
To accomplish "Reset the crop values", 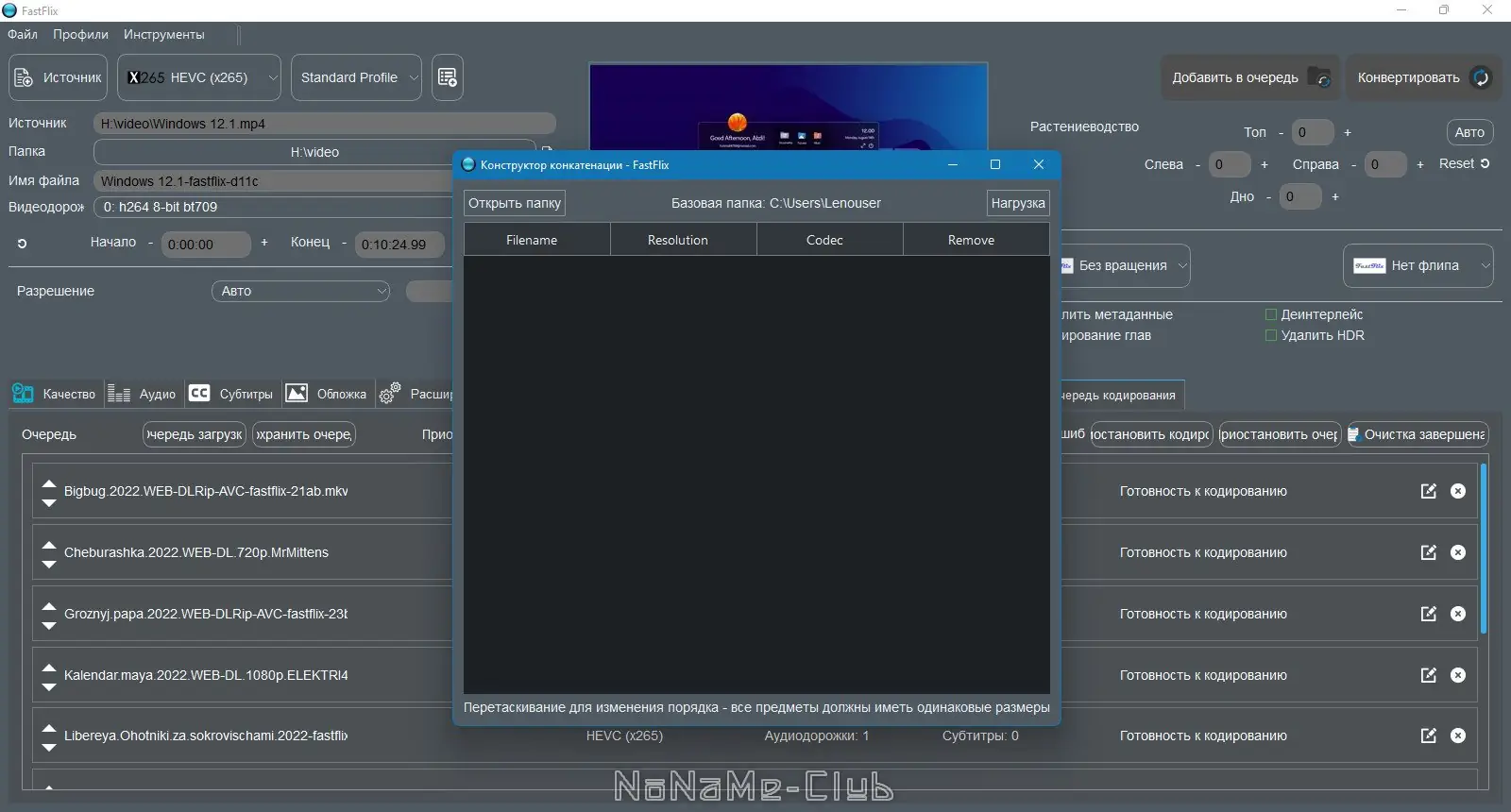I will [x=1464, y=163].
